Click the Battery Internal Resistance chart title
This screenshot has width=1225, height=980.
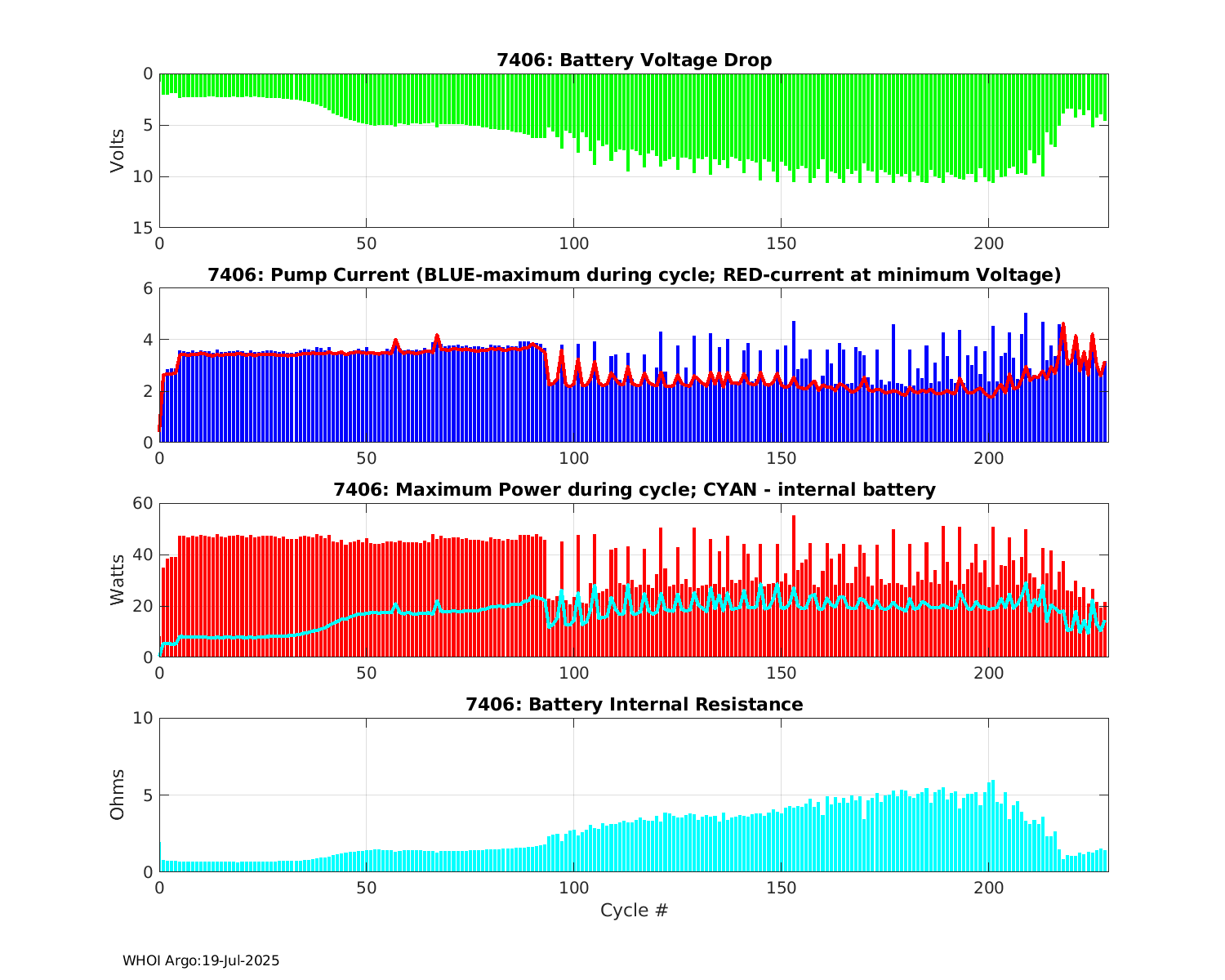coord(634,705)
